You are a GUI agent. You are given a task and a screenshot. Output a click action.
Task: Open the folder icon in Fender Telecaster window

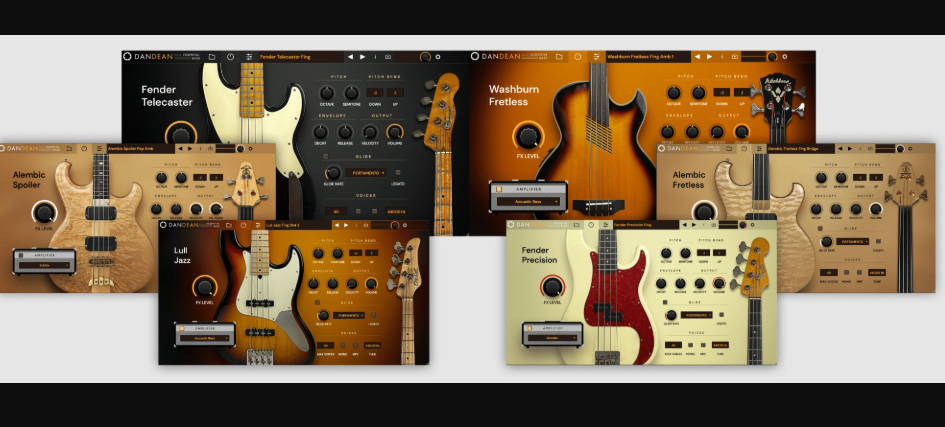[212, 57]
